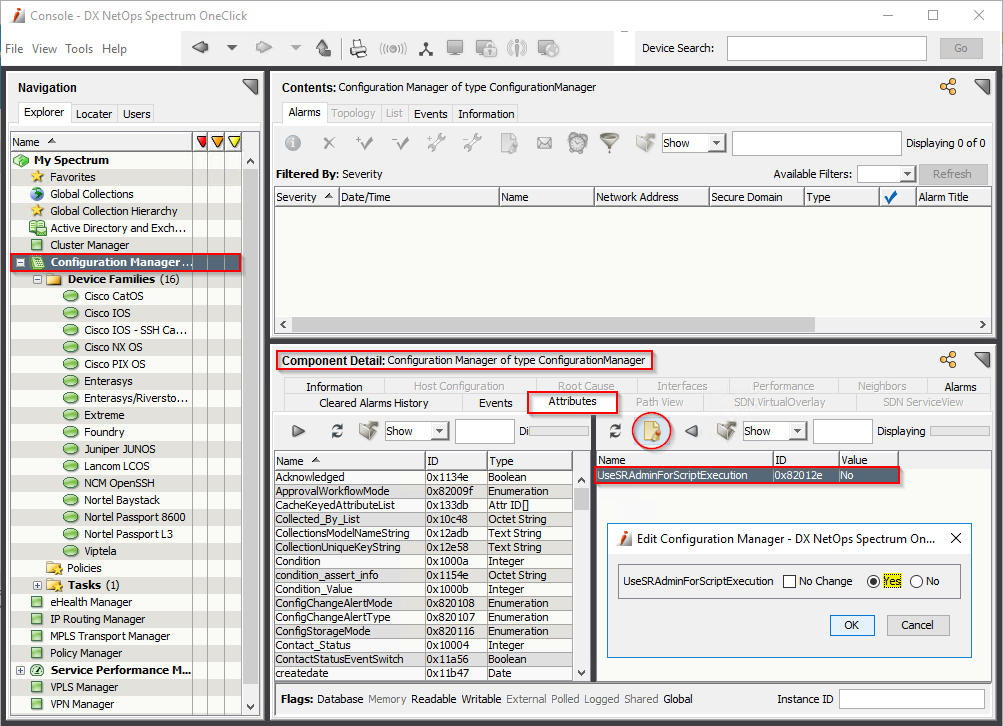This screenshot has height=726, width=1003.
Task: Check the No Change checkbox
Action: [x=790, y=581]
